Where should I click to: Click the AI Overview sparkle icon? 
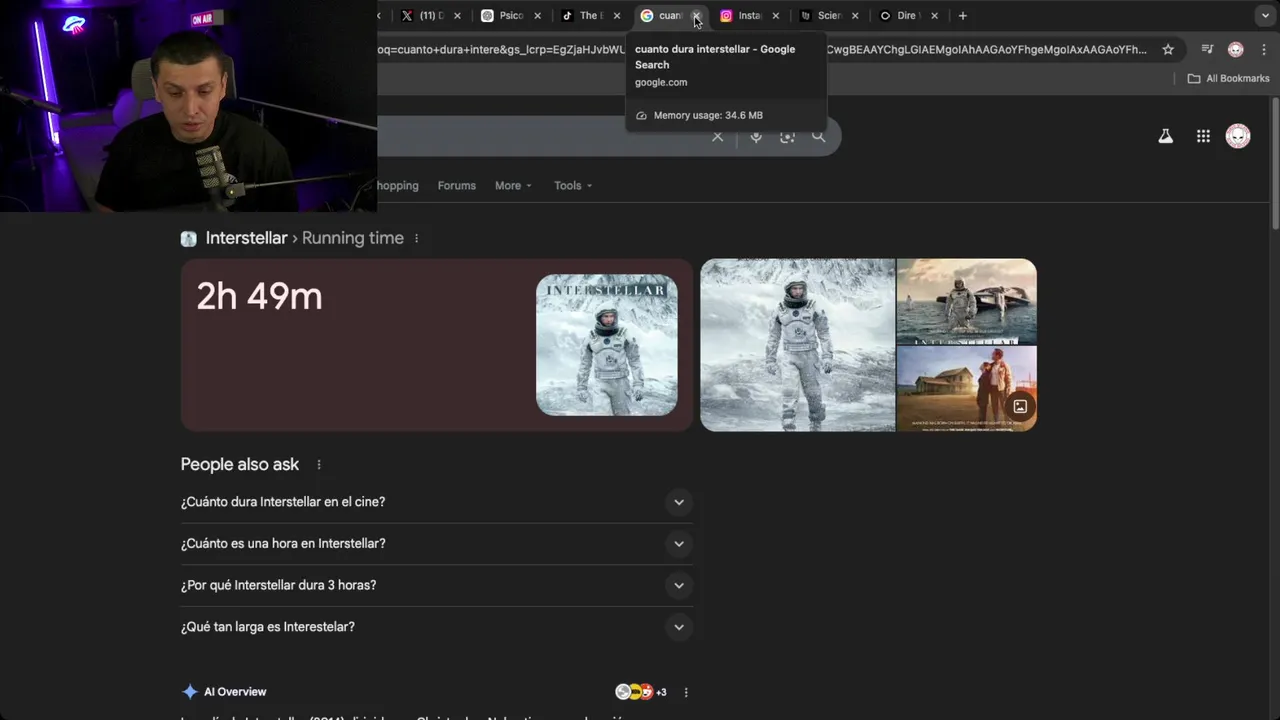[x=190, y=692]
